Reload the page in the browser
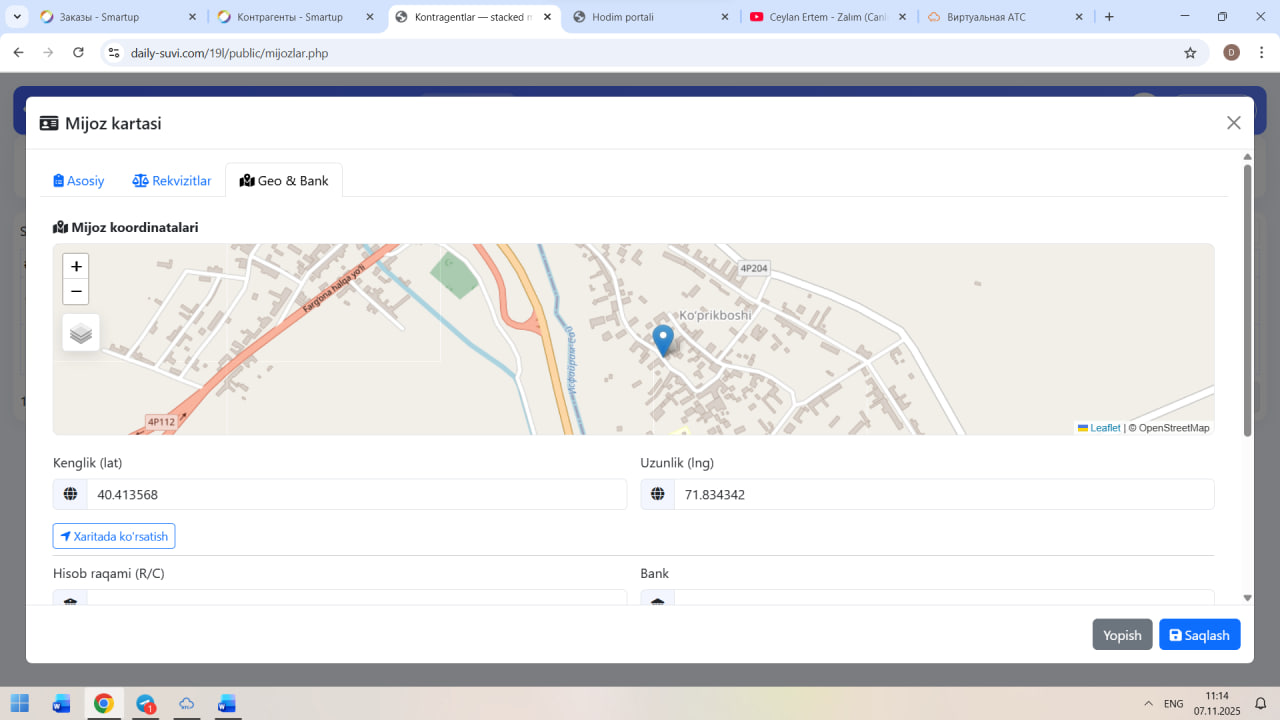 tap(79, 53)
